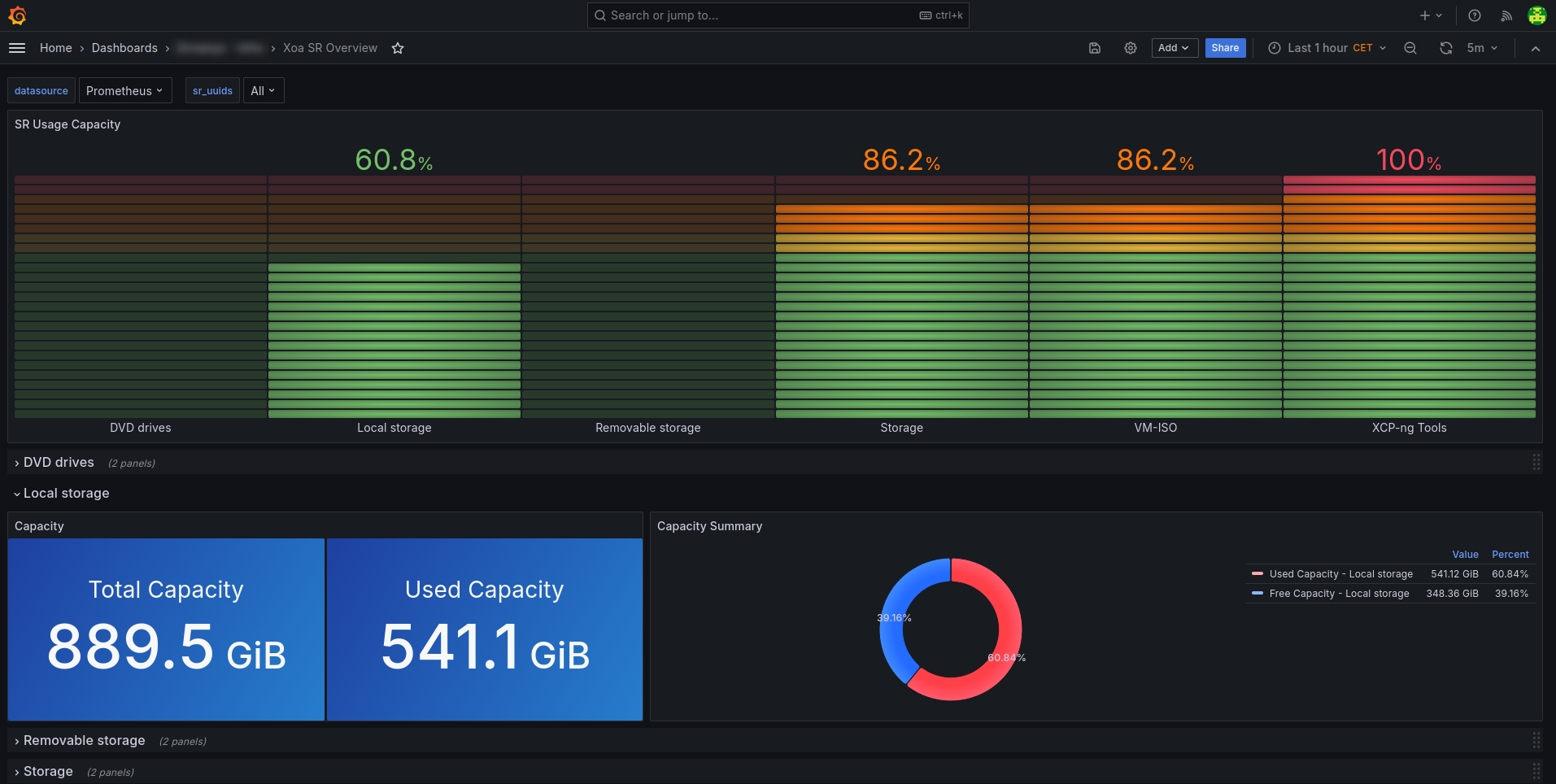The image size is (1556, 784).
Task: Open the hamburger navigation menu
Action: 17,48
